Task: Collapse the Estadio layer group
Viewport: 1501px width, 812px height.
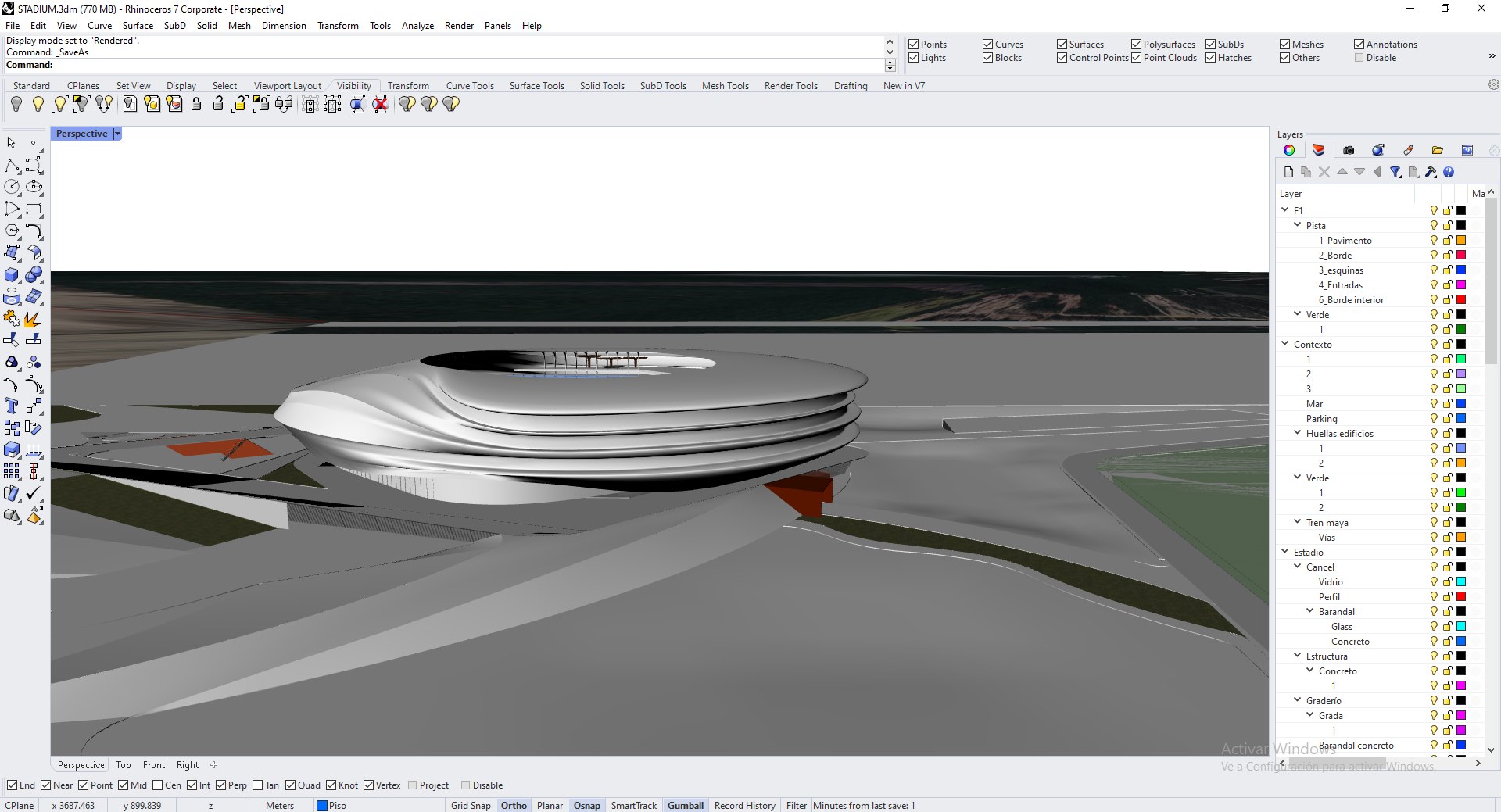Action: [x=1284, y=551]
